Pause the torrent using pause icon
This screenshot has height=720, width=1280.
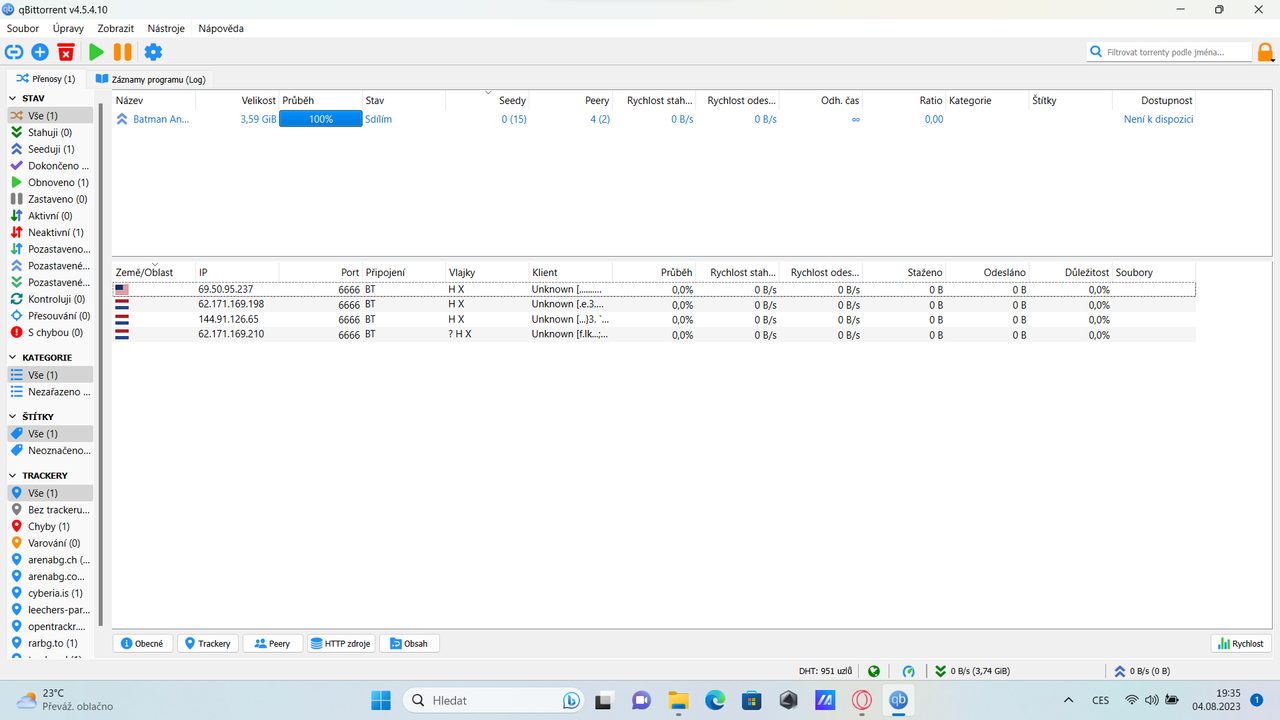[x=122, y=51]
